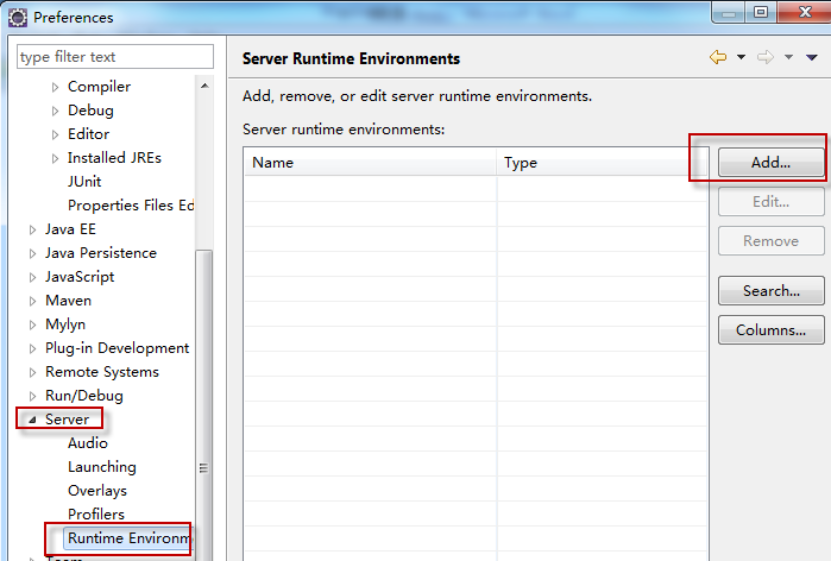Click the Search... button
831x561 pixels.
click(771, 290)
